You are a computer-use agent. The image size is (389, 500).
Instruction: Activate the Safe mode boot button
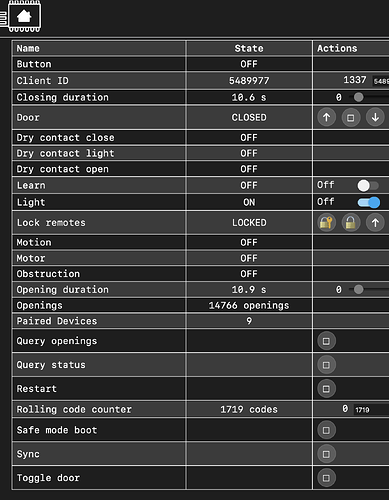(x=326, y=430)
